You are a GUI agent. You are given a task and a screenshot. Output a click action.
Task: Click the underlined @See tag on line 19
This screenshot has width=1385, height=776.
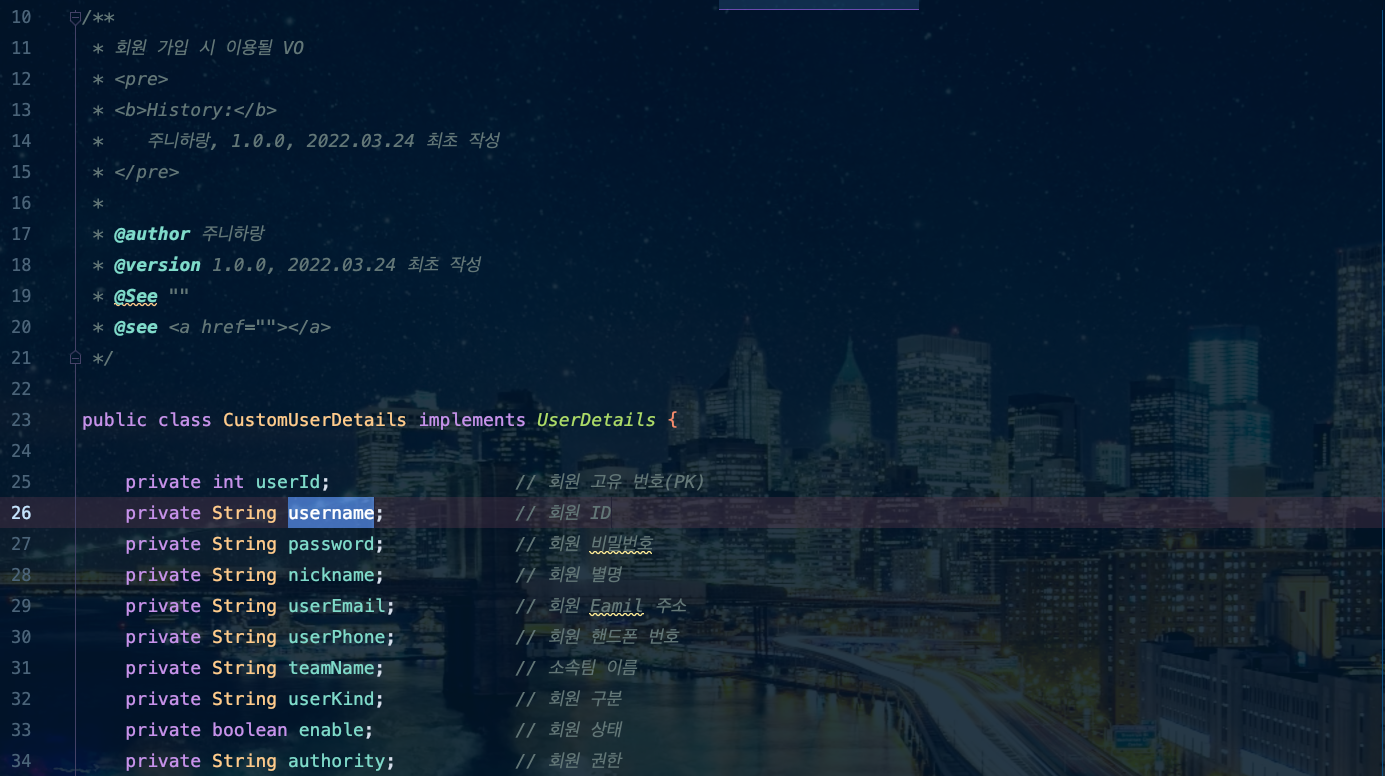pyautogui.click(x=136, y=296)
